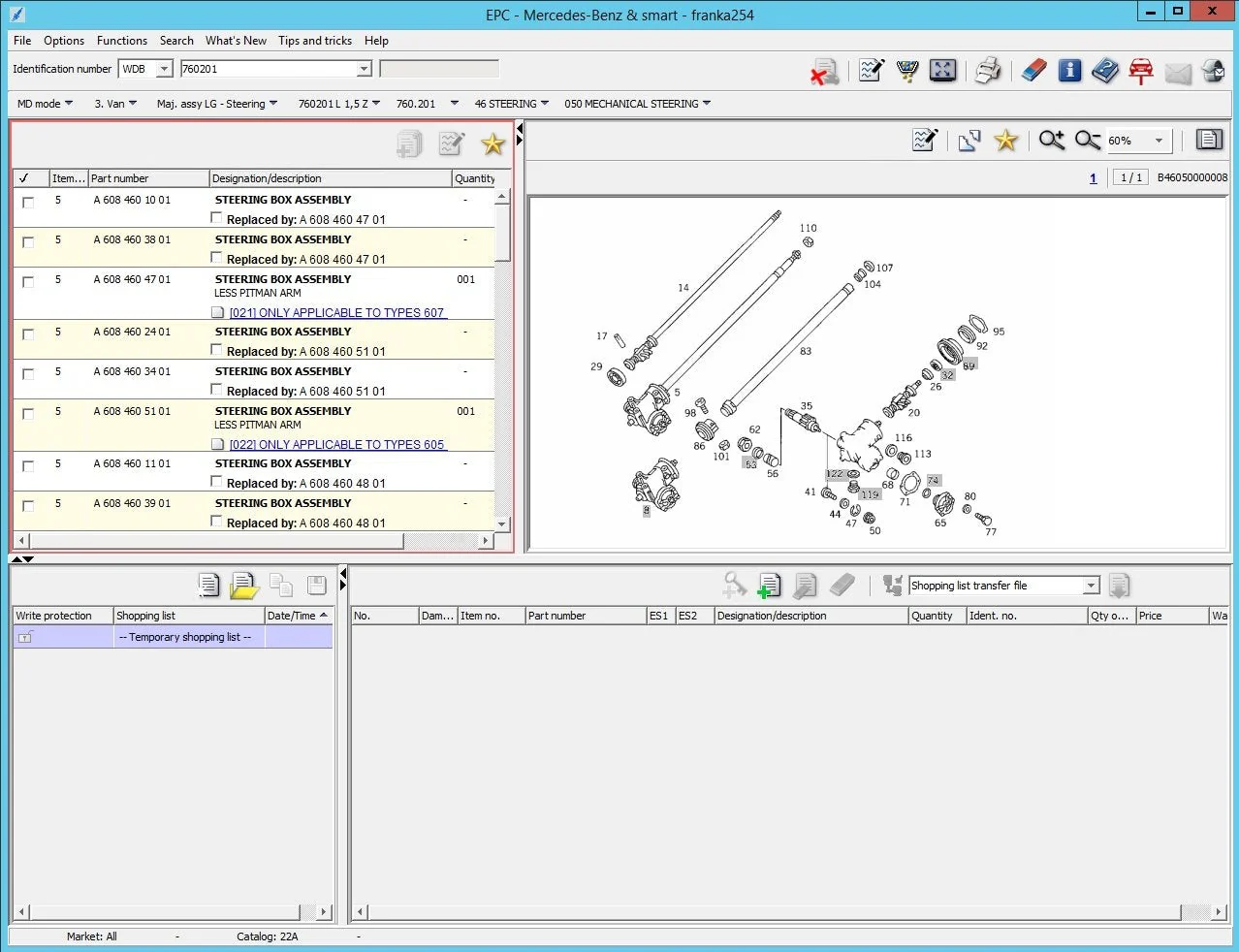Zoom in on the parts diagram

(1051, 141)
